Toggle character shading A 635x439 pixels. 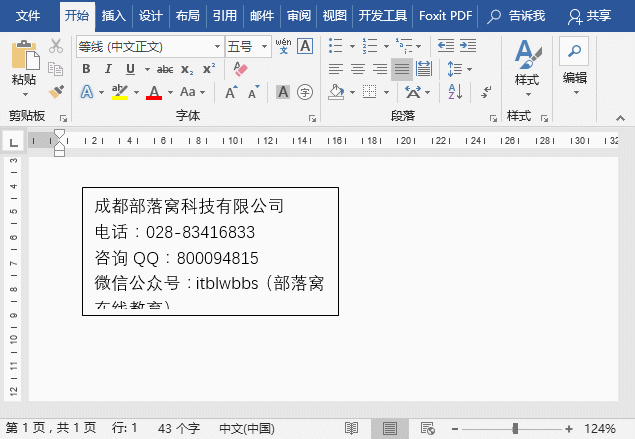point(283,92)
